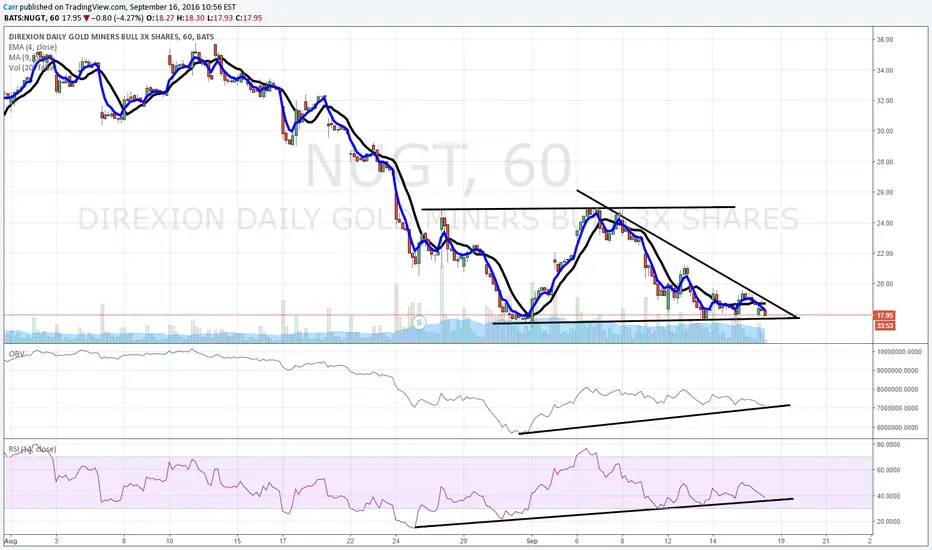Screen dimensions: 932x550
Task: Click the 24 date label on time axis
Action: pos(396,541)
